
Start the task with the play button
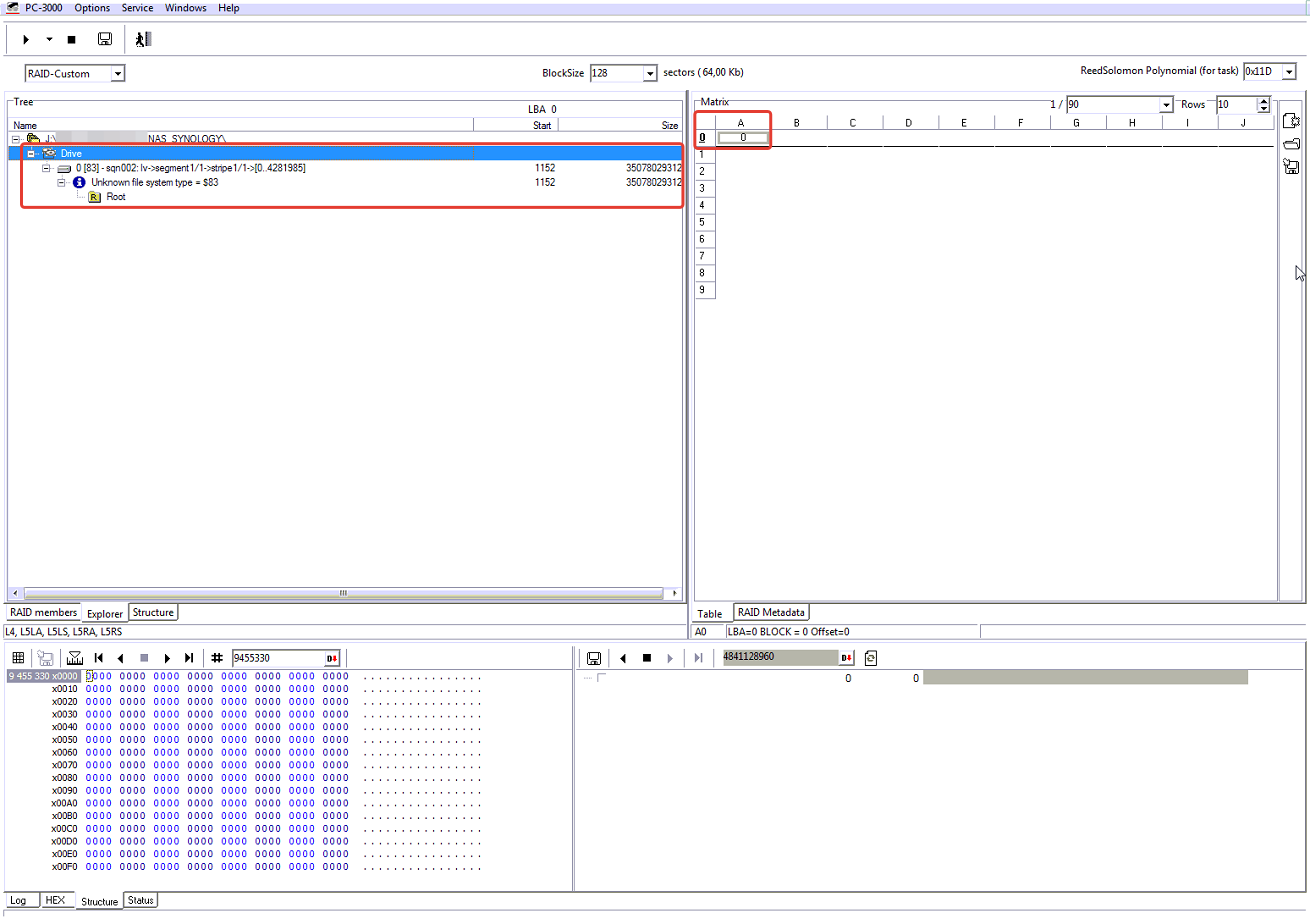pyautogui.click(x=26, y=39)
